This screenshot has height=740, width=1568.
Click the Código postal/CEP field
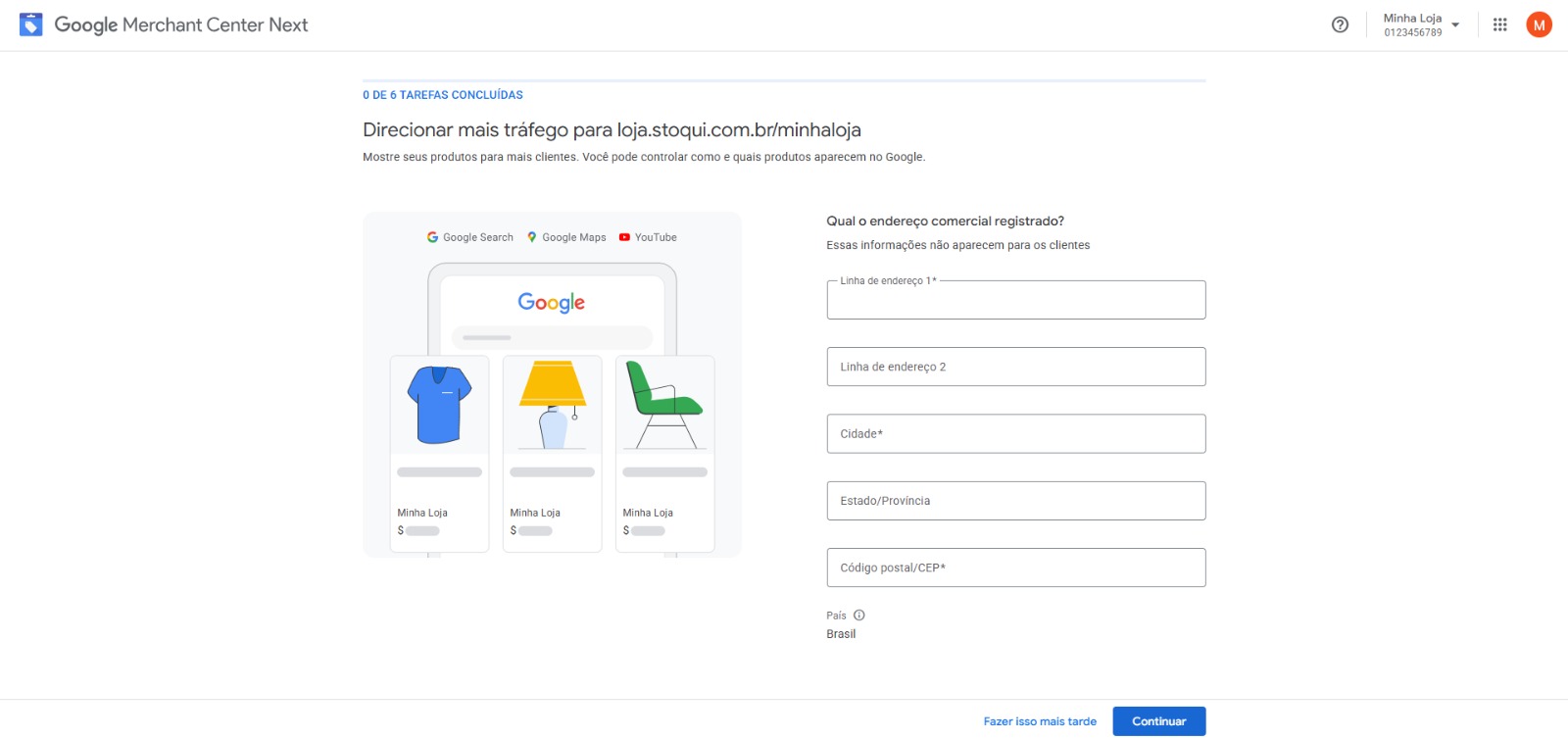1015,567
